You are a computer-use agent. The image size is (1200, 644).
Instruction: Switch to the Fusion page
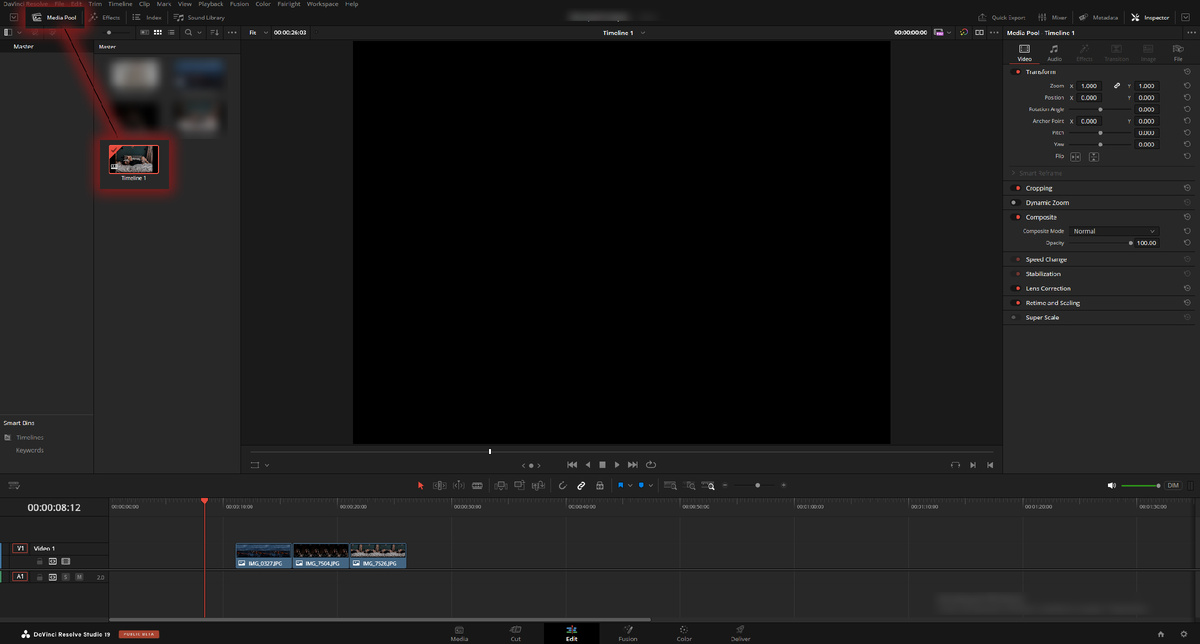pos(628,634)
